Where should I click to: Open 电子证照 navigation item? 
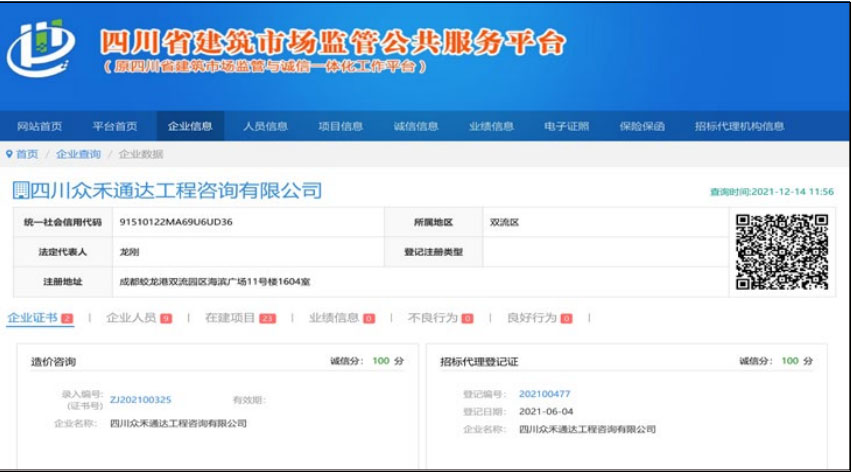[x=566, y=126]
